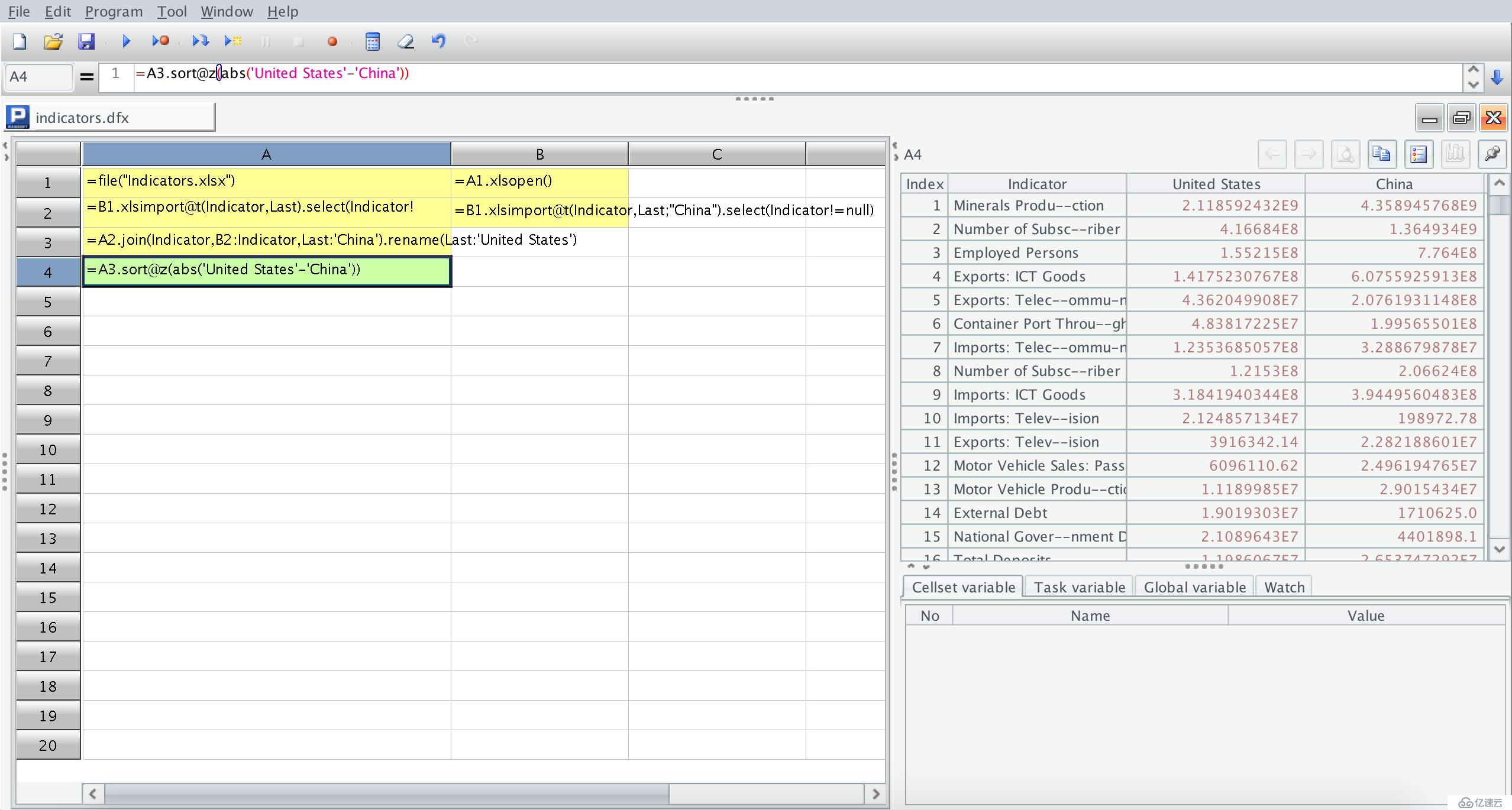Click the Record macro icon
Screen dimensions: 1512x810
click(x=332, y=41)
